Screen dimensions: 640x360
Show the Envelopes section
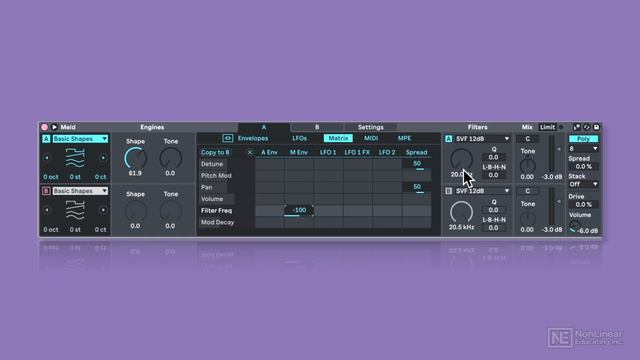(253, 138)
